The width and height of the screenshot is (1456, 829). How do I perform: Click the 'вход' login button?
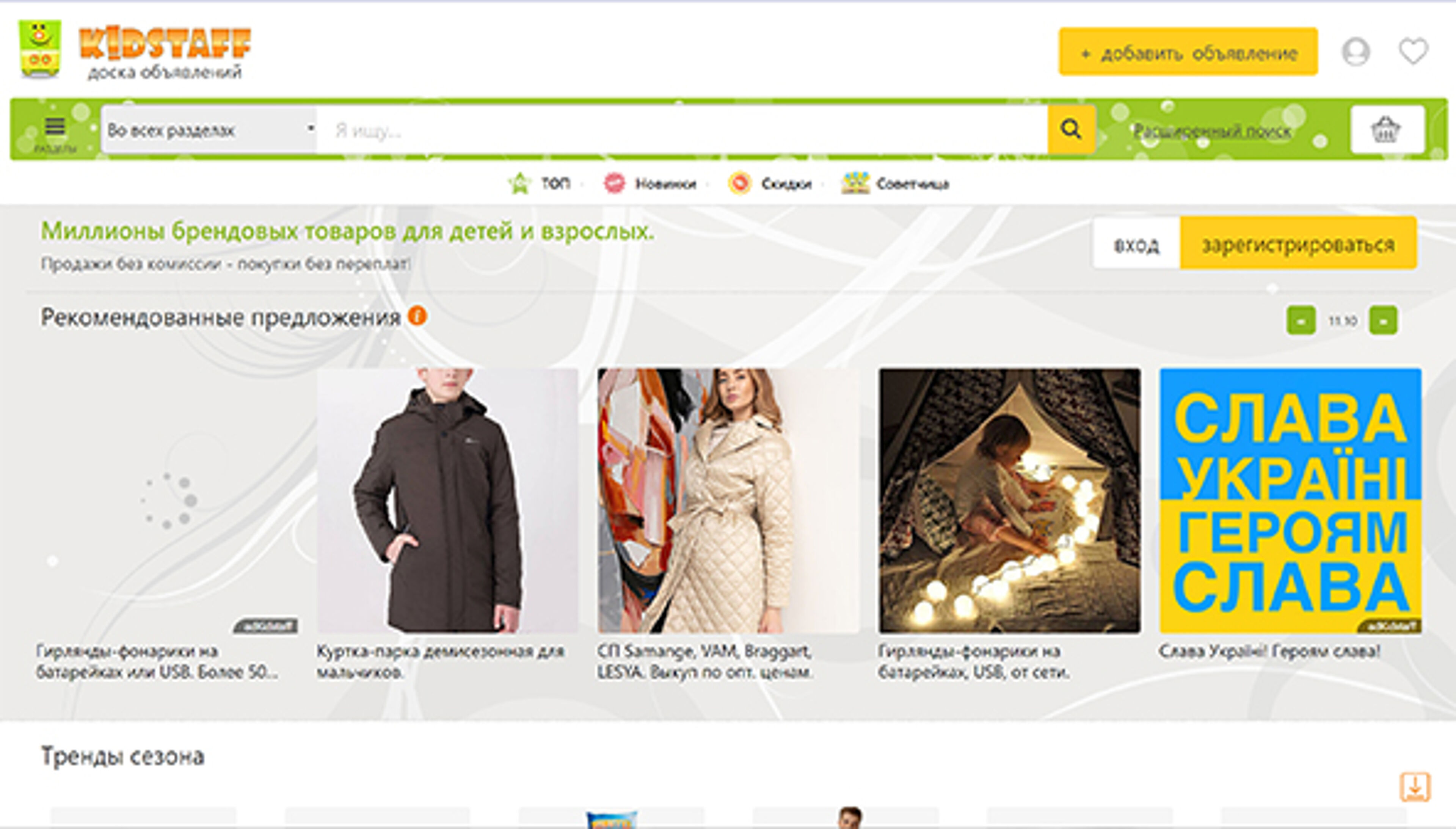tap(1136, 245)
